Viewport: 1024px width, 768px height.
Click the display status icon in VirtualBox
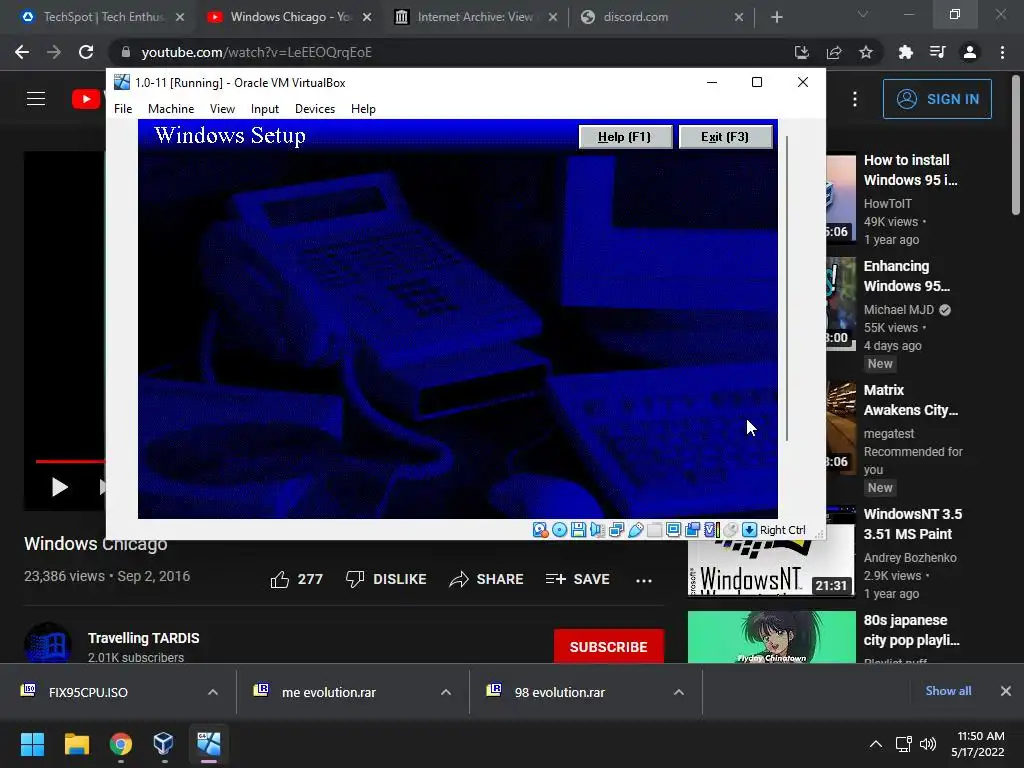click(x=673, y=530)
